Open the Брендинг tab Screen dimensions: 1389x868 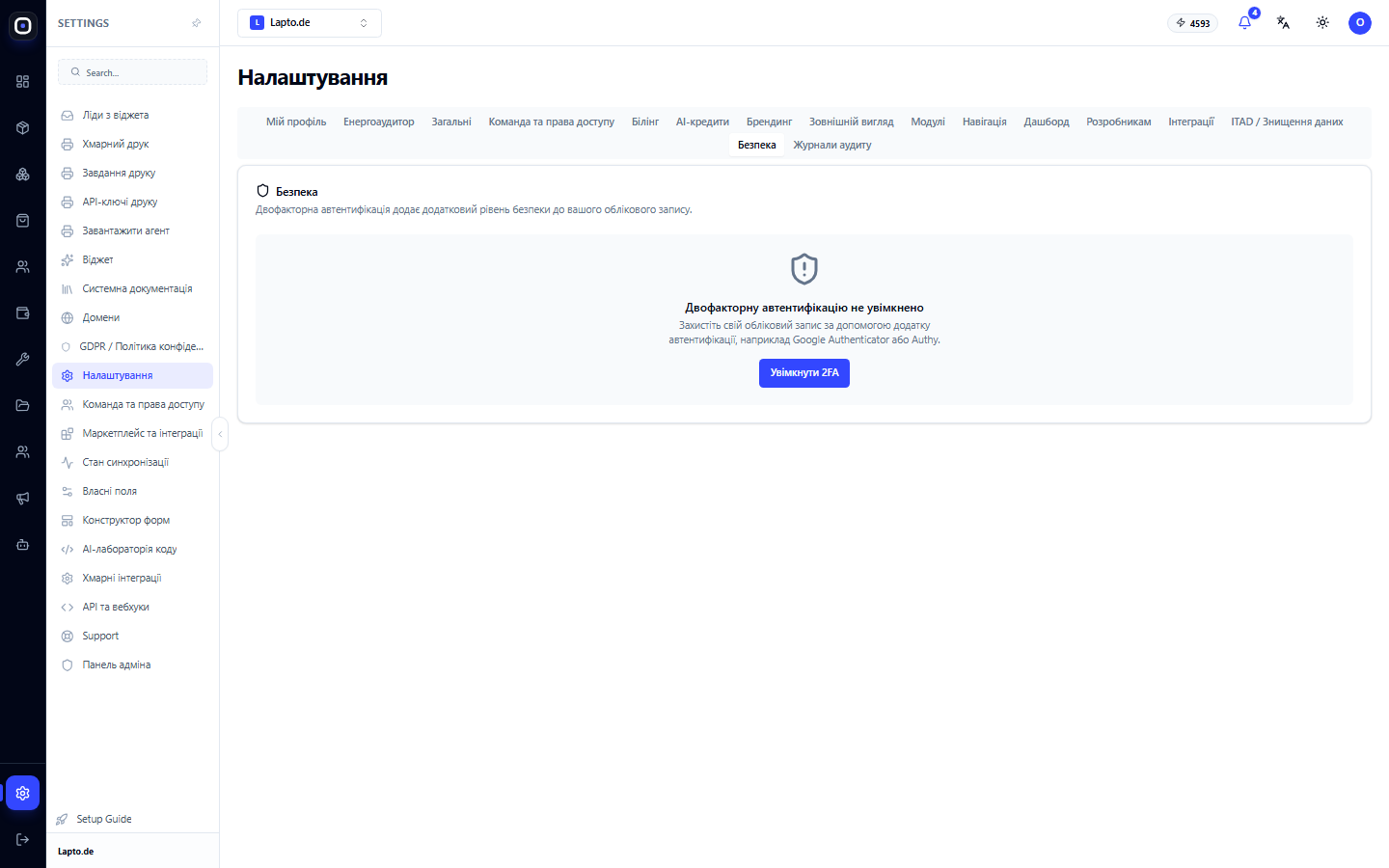(x=769, y=122)
